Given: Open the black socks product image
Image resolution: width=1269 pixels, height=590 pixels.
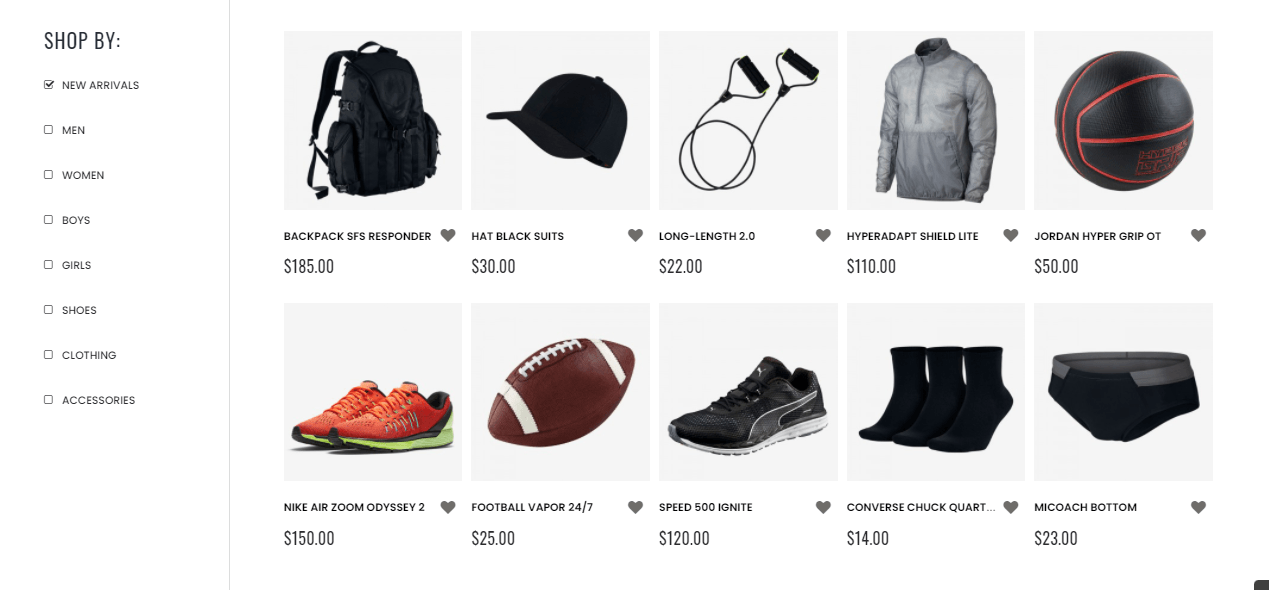Looking at the screenshot, I should click(x=935, y=392).
